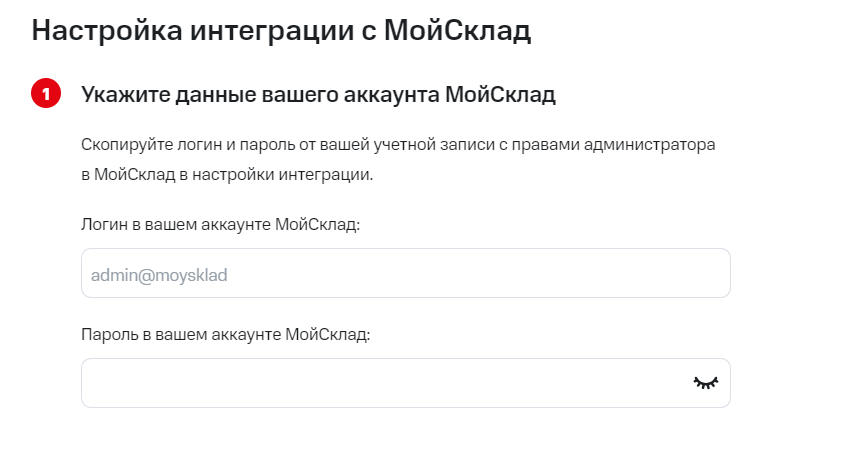The height and width of the screenshot is (462, 856).
Task: Click the word "Укажите" in the step heading
Action: pyautogui.click(x=119, y=95)
